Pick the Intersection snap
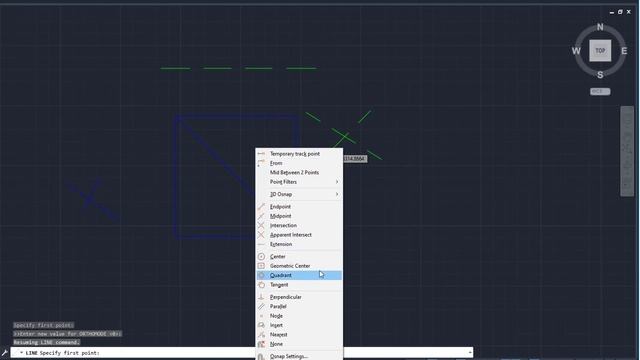Image resolution: width=640 pixels, height=360 pixels. click(299, 226)
